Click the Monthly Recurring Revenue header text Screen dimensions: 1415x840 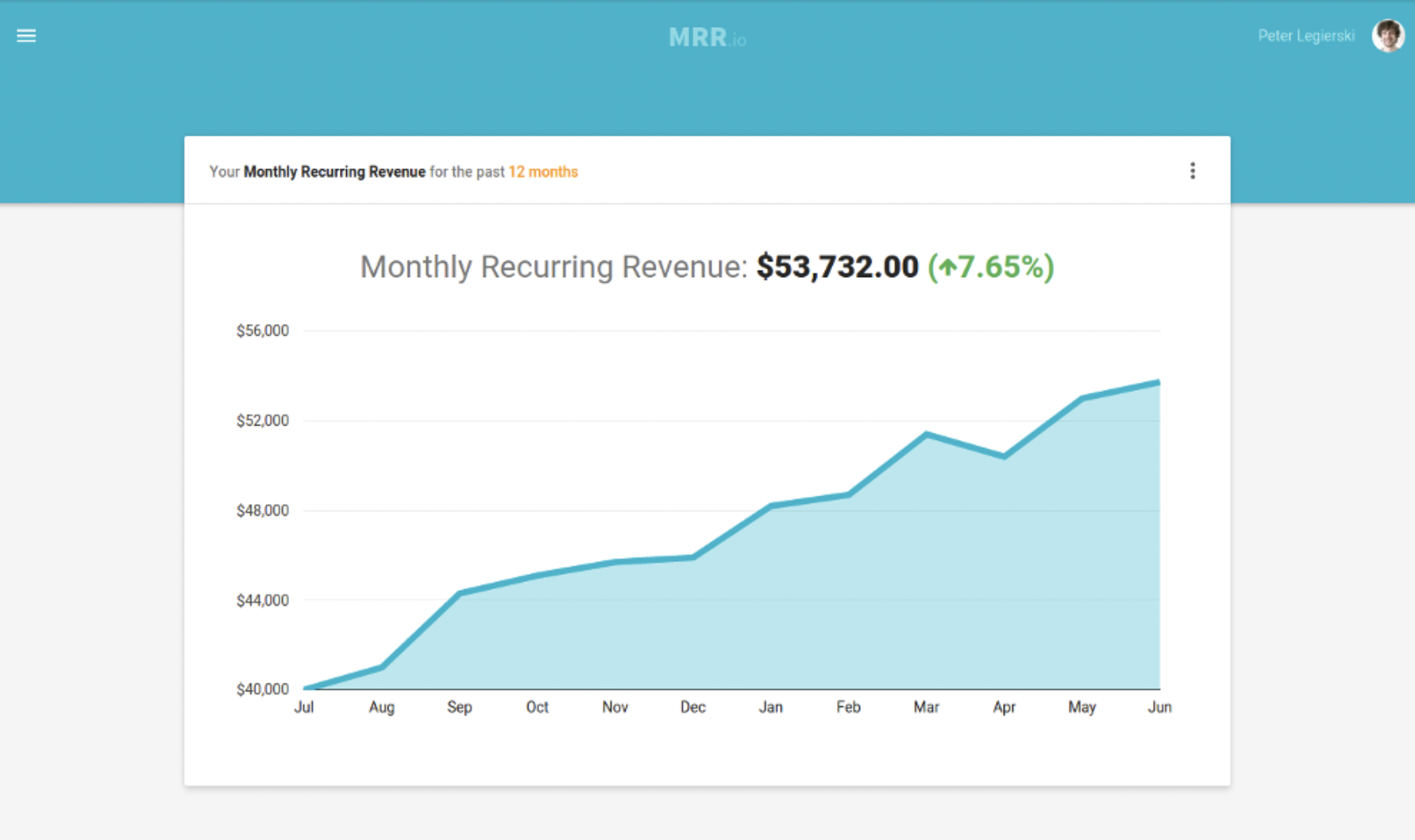click(334, 171)
